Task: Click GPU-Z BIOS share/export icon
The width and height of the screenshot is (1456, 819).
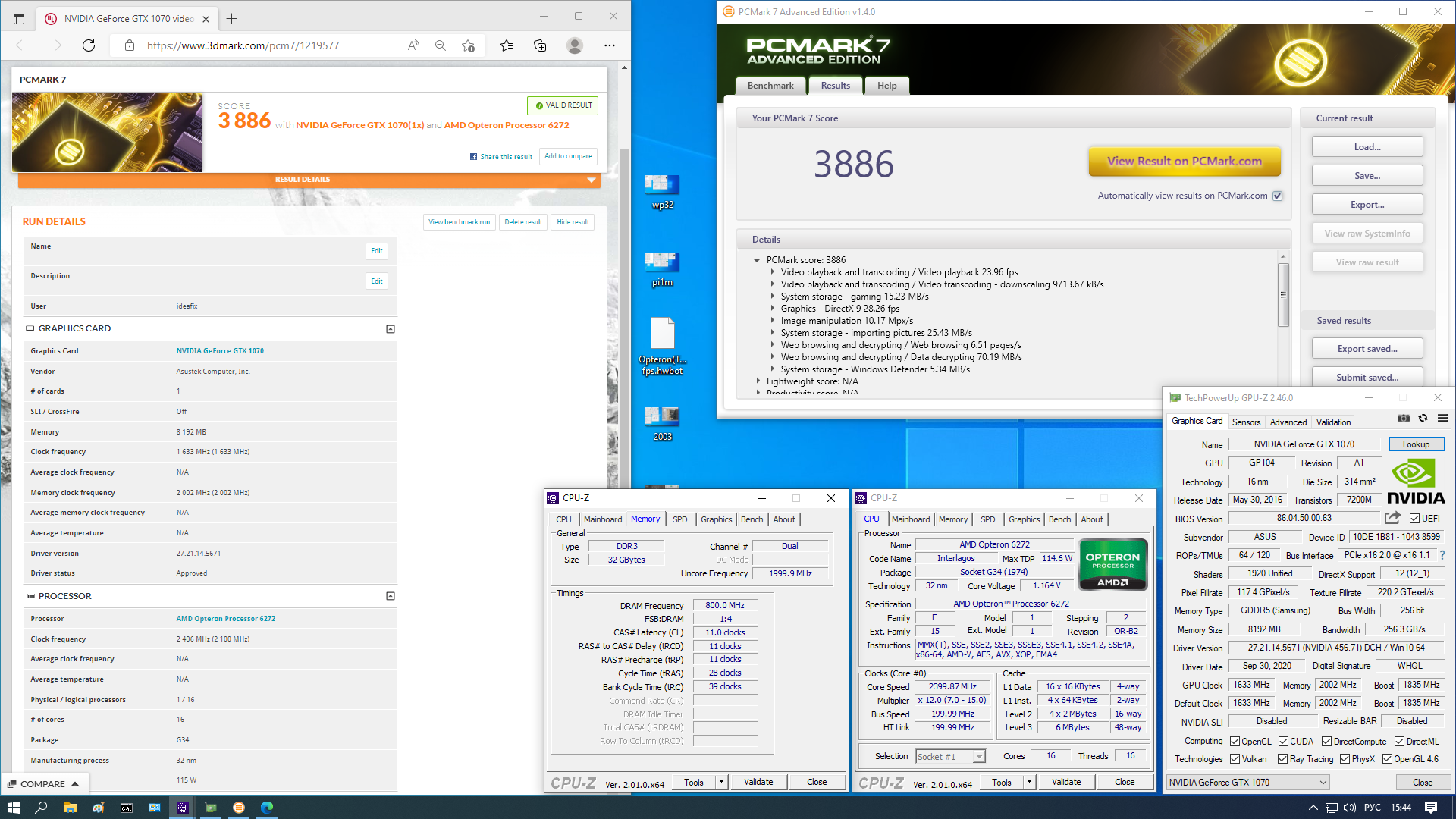Action: 1392,518
